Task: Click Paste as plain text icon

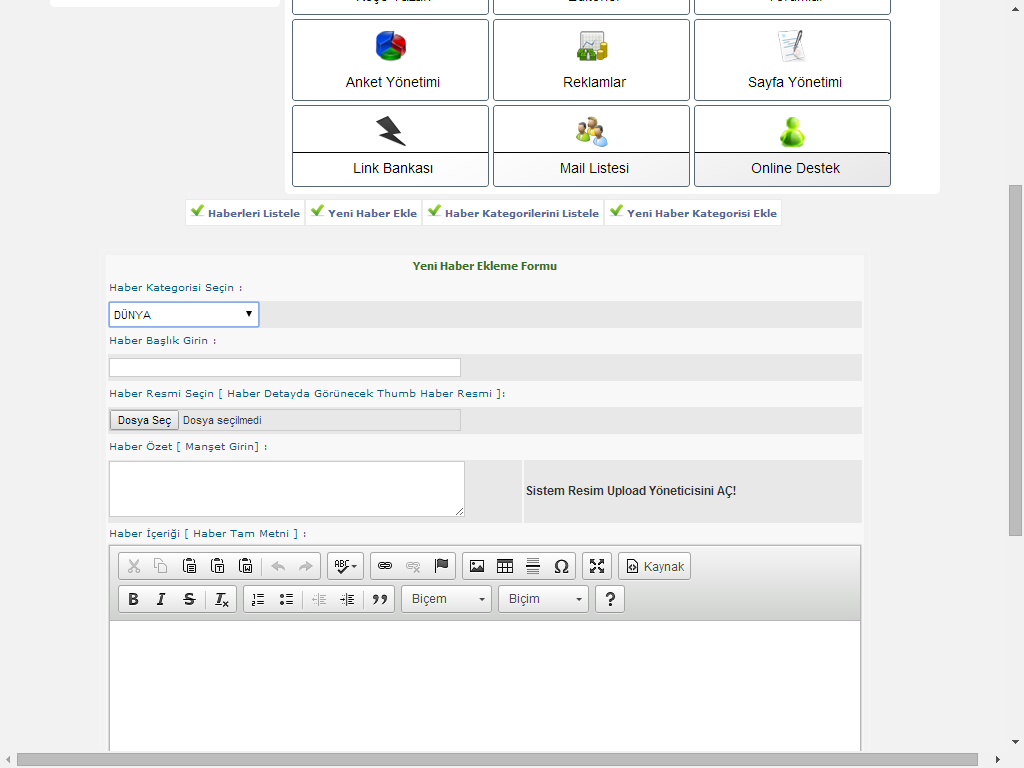Action: pyautogui.click(x=217, y=566)
